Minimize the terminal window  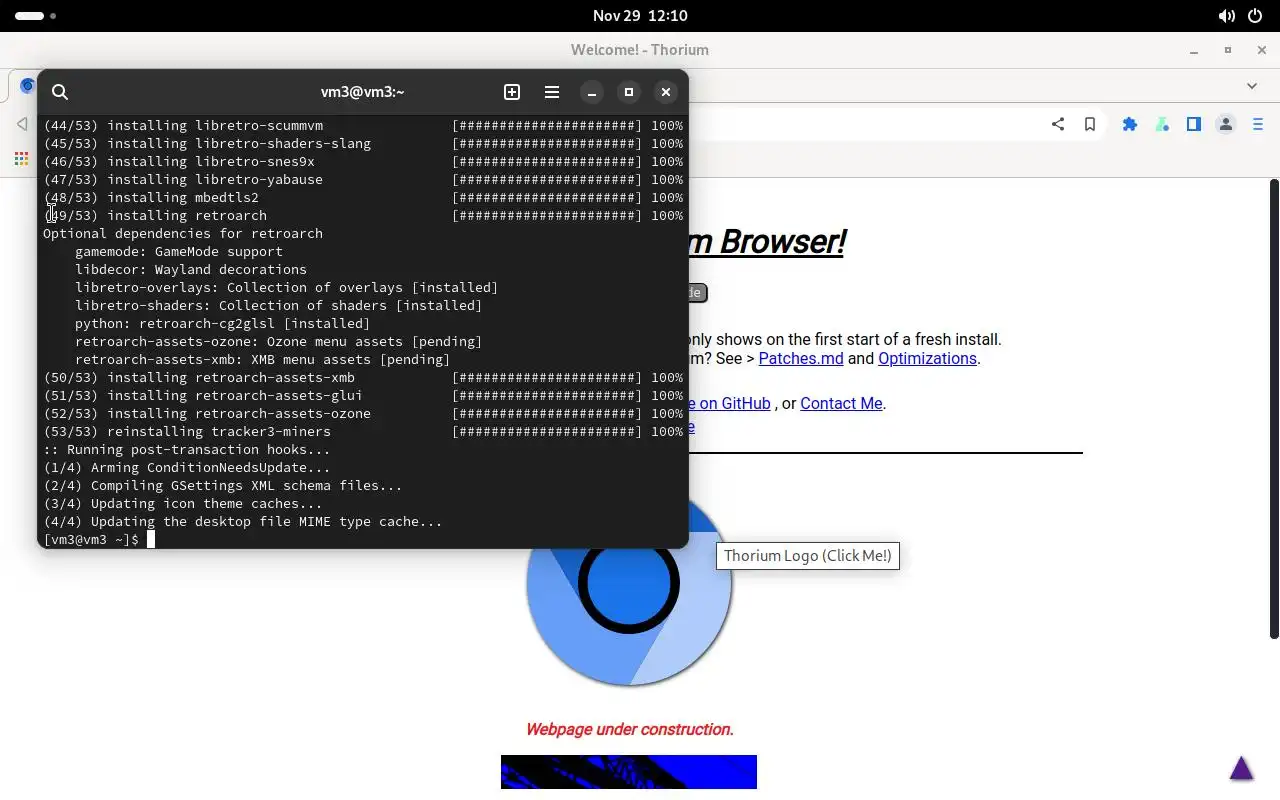[x=592, y=92]
